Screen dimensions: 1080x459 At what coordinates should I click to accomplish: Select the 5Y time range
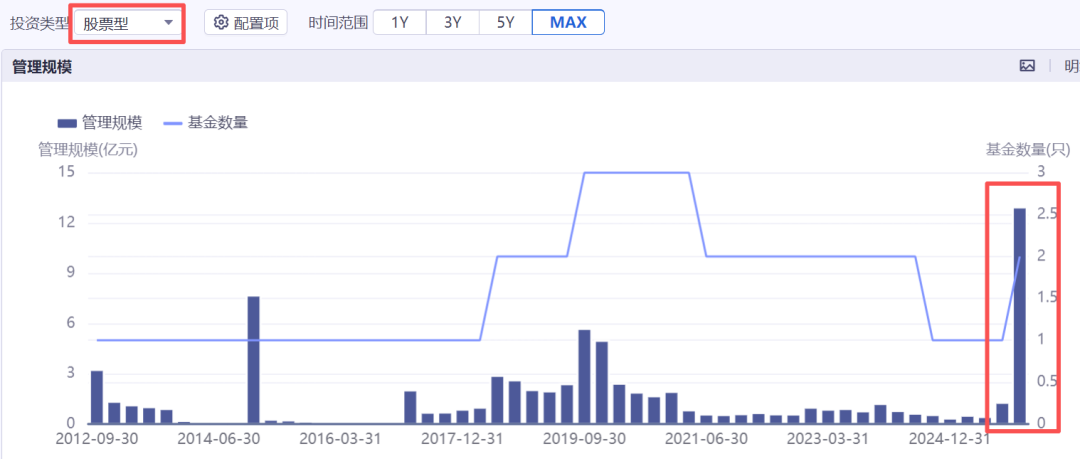pyautogui.click(x=506, y=22)
